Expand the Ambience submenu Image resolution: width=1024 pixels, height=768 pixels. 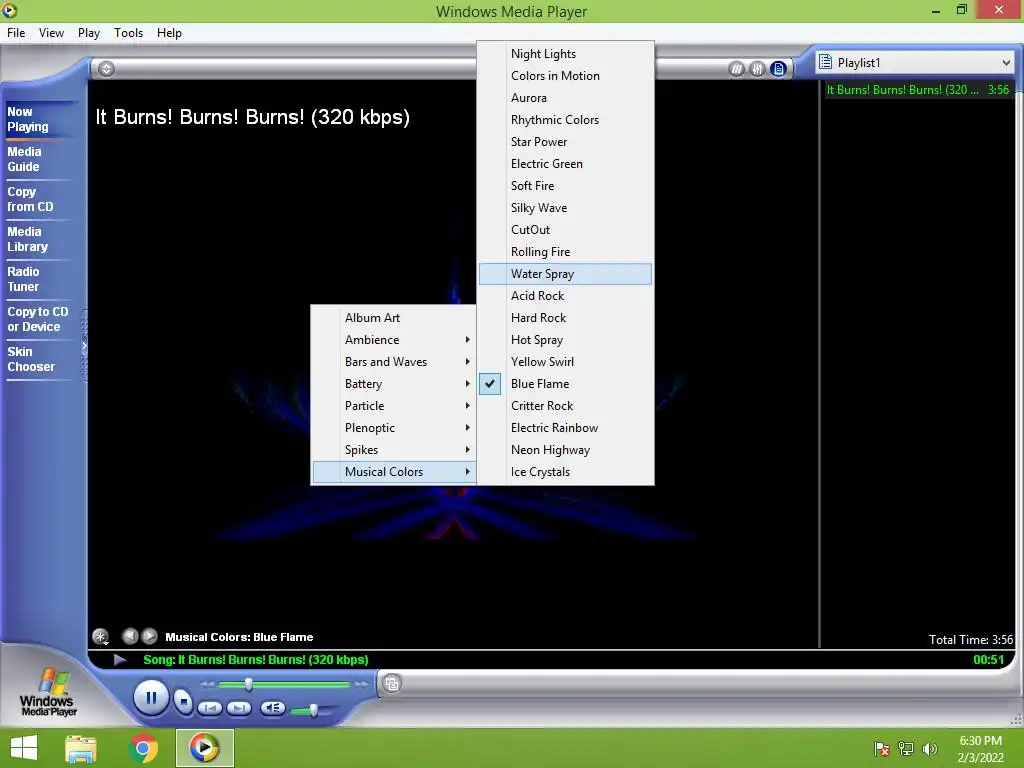(x=394, y=340)
